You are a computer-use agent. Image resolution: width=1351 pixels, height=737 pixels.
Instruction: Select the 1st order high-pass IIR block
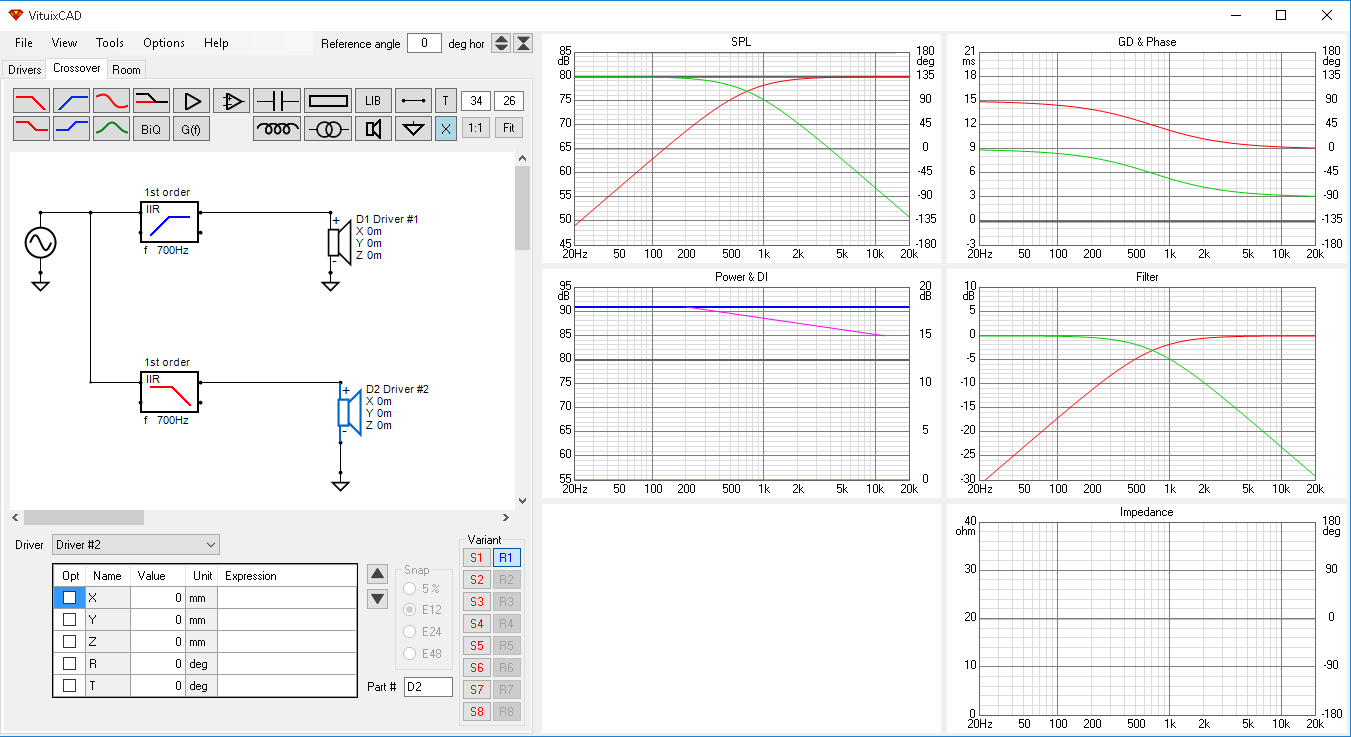[x=169, y=222]
